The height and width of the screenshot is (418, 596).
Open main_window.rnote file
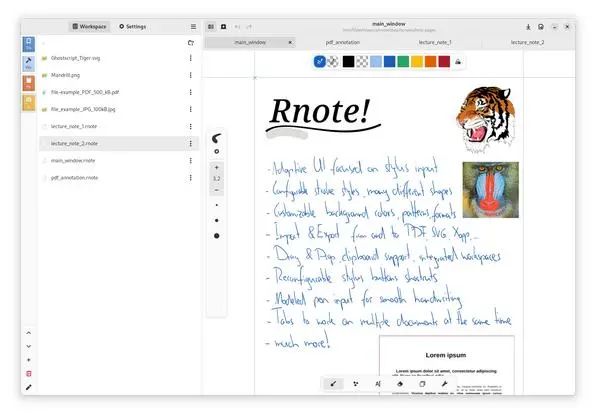point(119,161)
